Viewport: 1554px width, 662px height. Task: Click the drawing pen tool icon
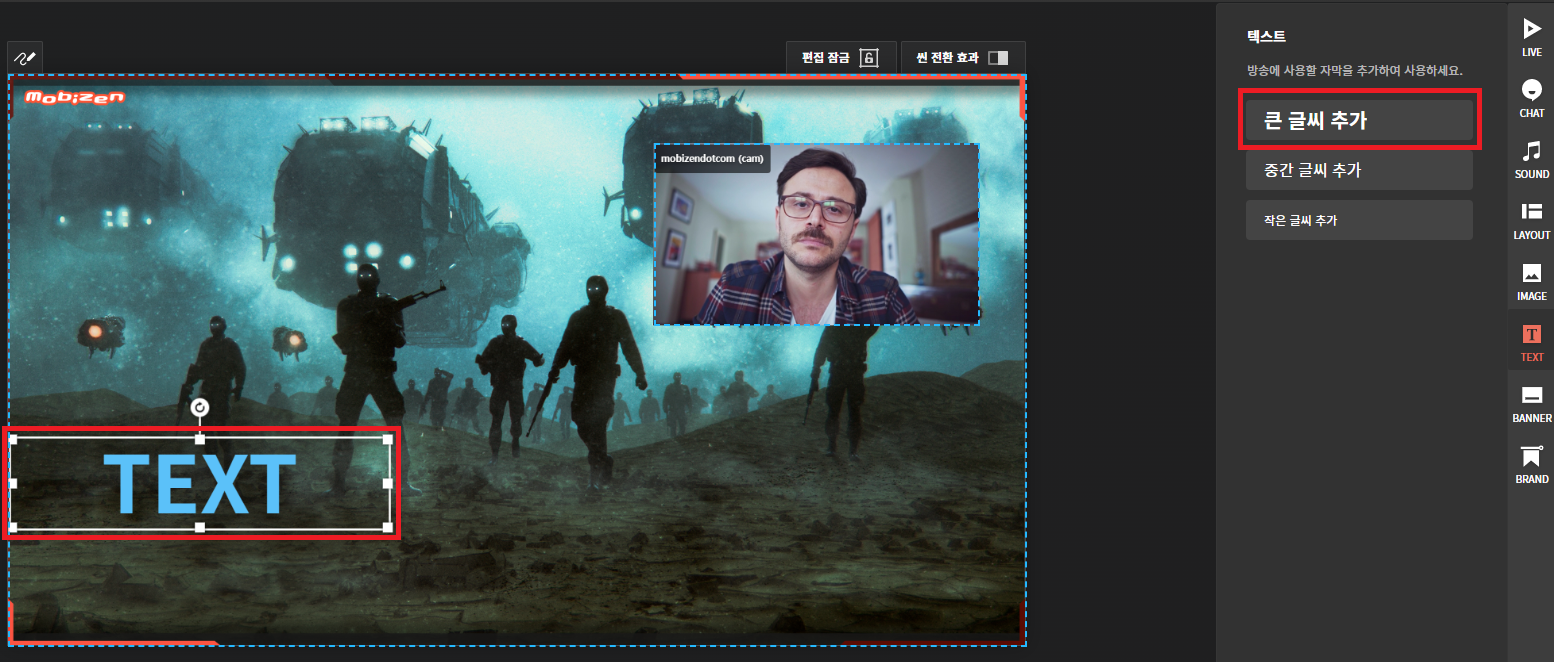point(25,58)
